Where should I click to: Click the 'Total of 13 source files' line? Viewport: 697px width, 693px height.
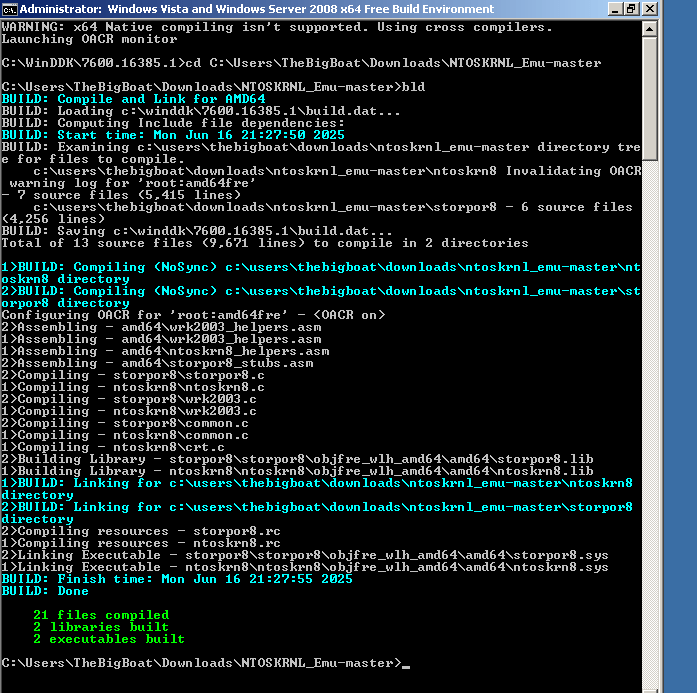tap(265, 243)
